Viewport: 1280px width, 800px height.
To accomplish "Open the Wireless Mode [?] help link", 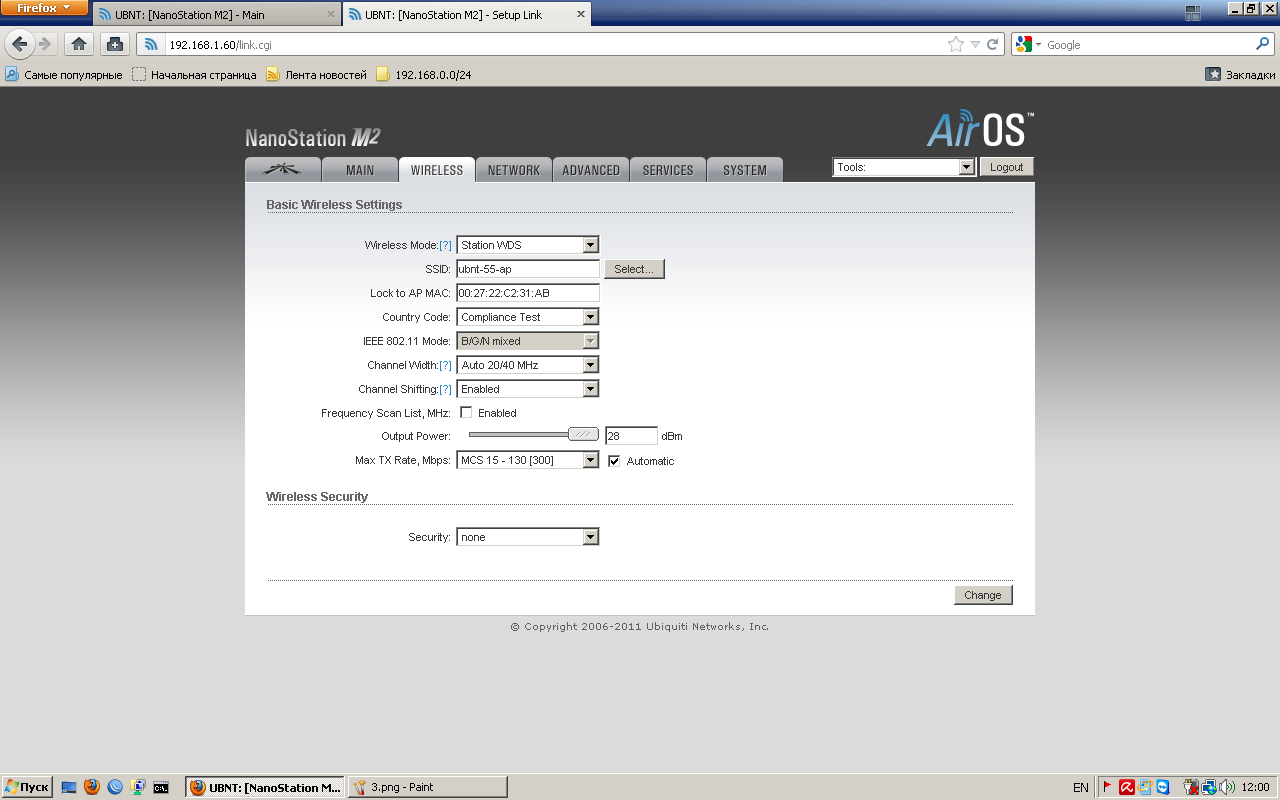I will (445, 245).
